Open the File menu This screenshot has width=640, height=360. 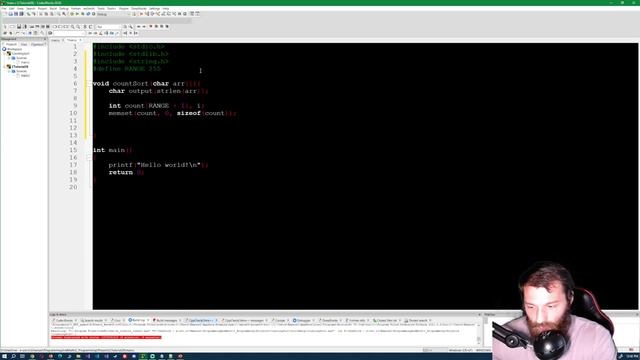tap(4, 9)
